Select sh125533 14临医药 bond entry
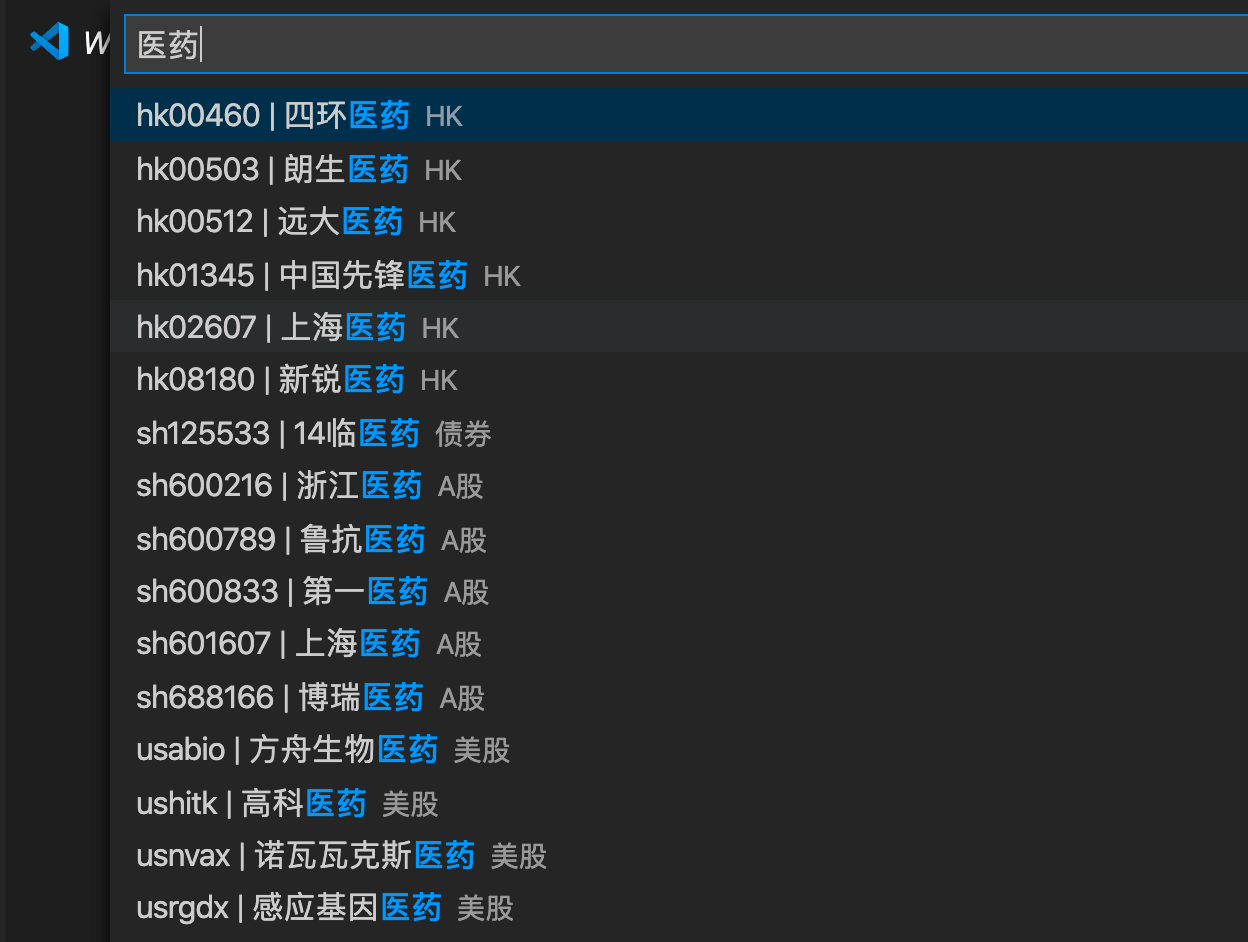Viewport: 1248px width, 942px height. pyautogui.click(x=679, y=432)
